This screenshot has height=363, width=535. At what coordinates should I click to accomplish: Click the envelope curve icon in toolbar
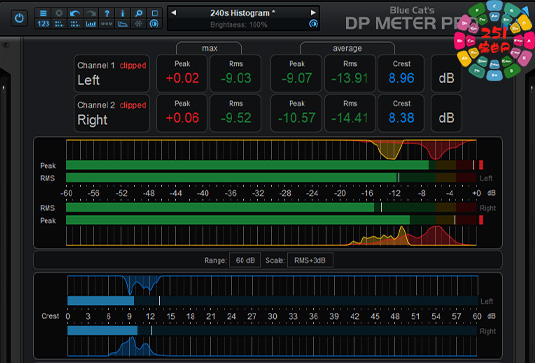click(122, 24)
